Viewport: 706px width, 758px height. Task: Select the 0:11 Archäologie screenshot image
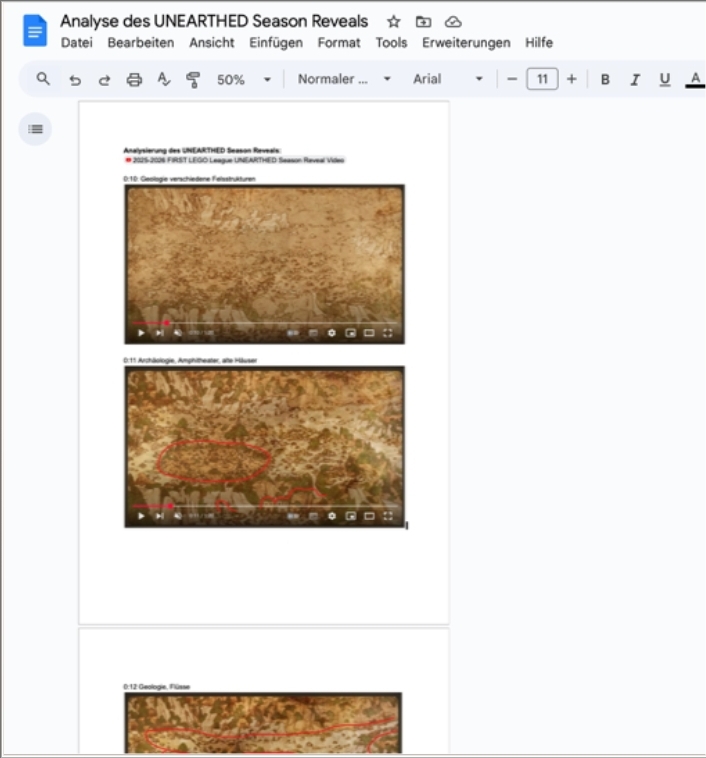point(265,447)
